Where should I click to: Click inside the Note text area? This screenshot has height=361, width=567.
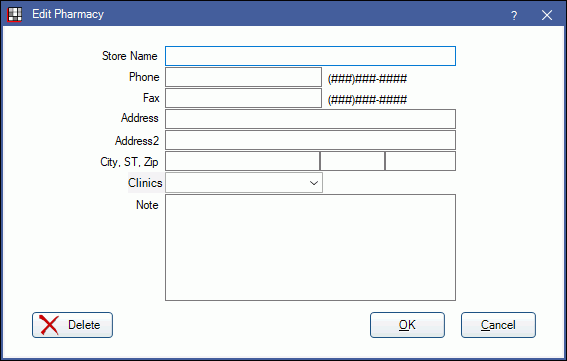pos(310,247)
